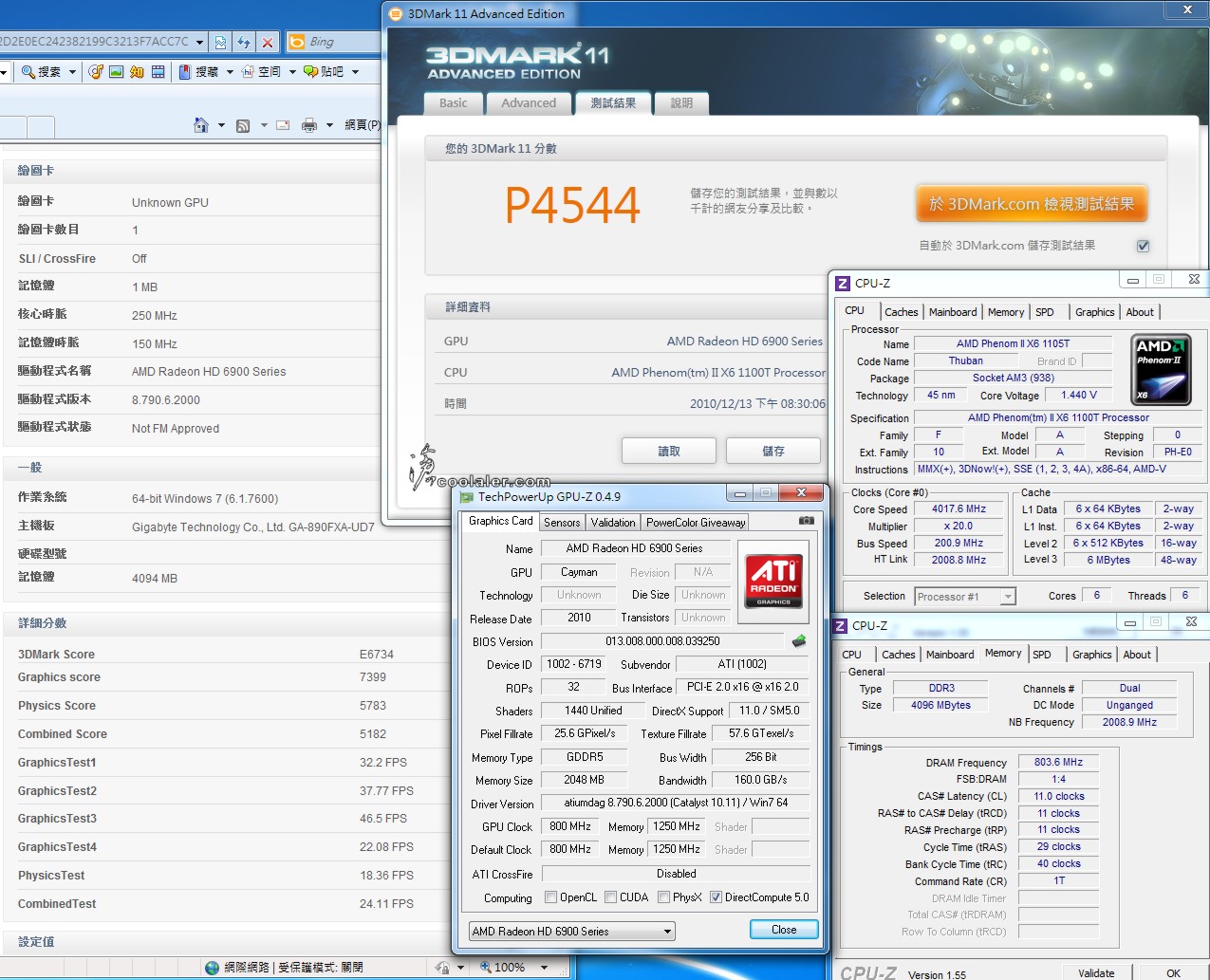This screenshot has width=1210, height=980.
Task: Open the Print button dropdown arrow
Action: (329, 125)
